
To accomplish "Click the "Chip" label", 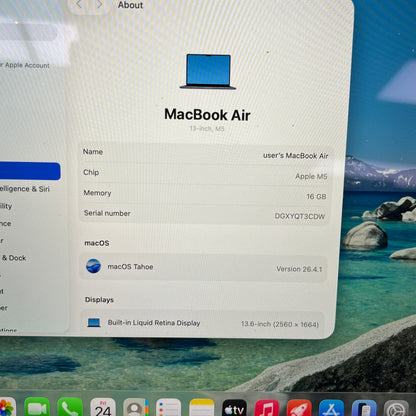I will 91,172.
